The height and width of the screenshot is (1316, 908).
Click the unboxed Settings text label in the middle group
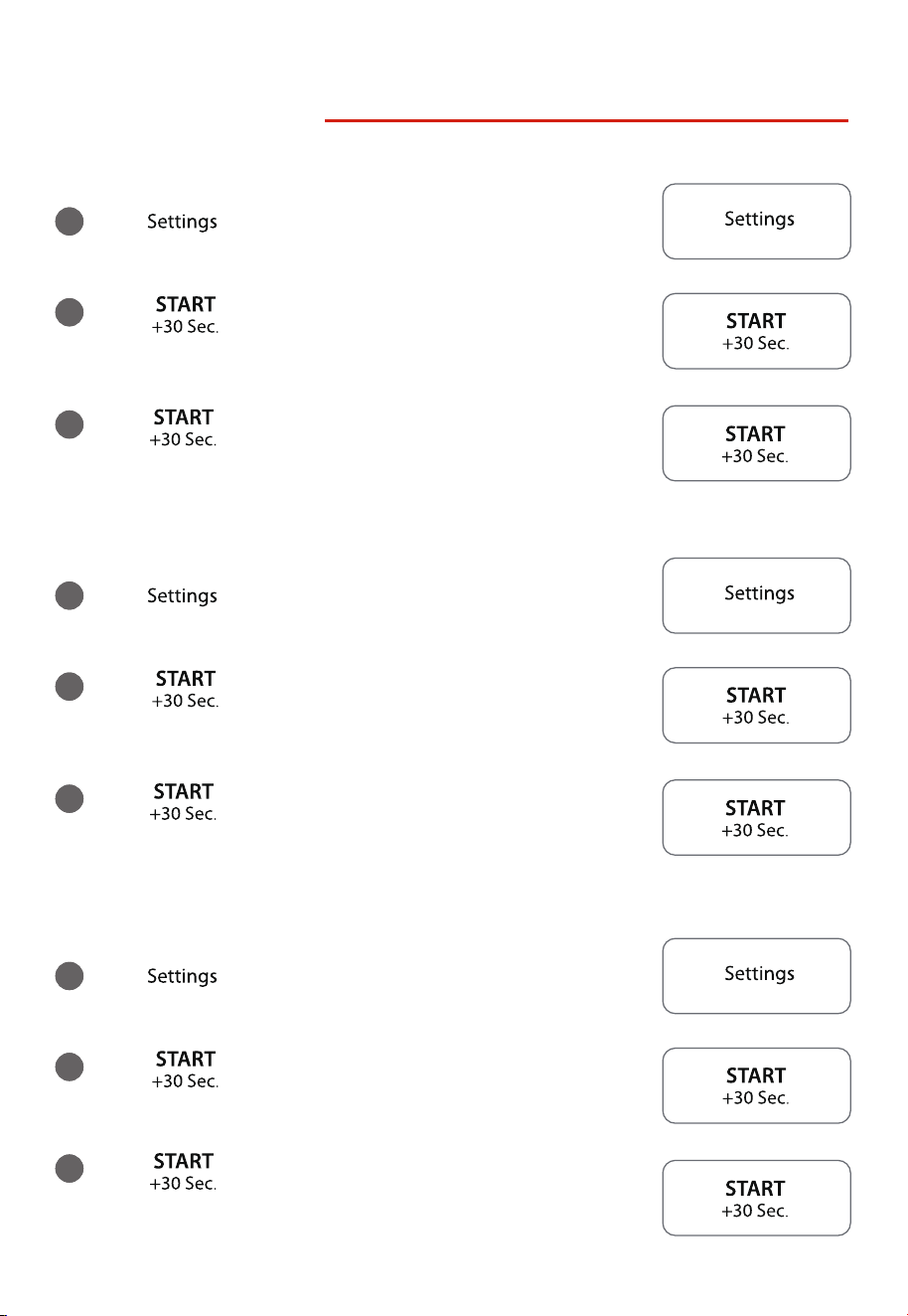[x=182, y=596]
